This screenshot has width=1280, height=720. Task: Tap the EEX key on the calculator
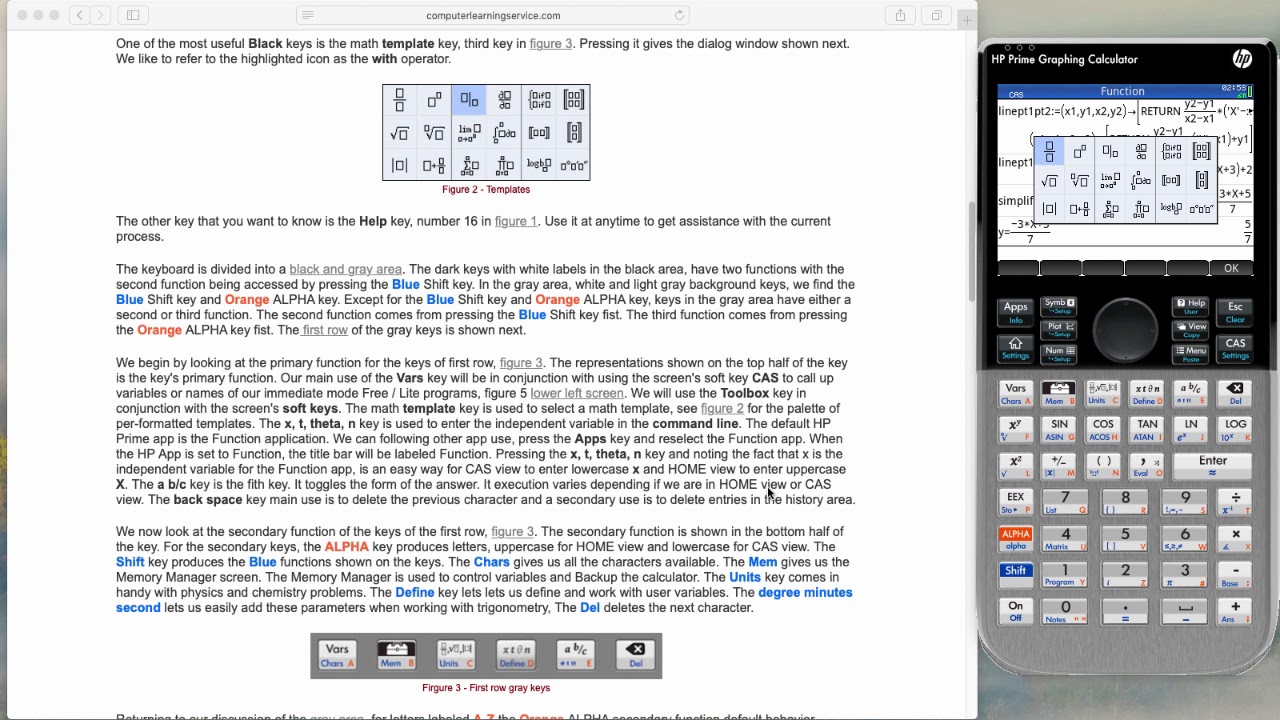click(x=1016, y=502)
